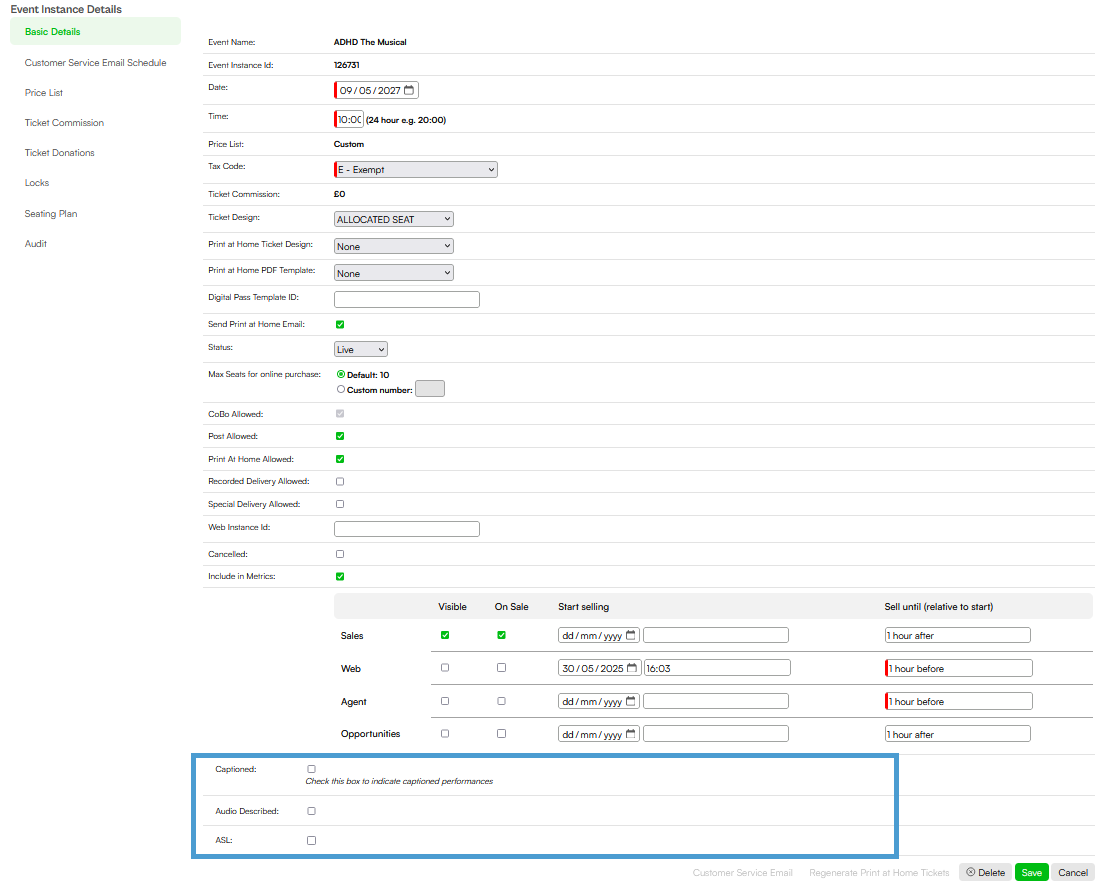Viewport: 1111px width, 889px height.
Task: Click Customer Service Email link
Action: [x=743, y=873]
